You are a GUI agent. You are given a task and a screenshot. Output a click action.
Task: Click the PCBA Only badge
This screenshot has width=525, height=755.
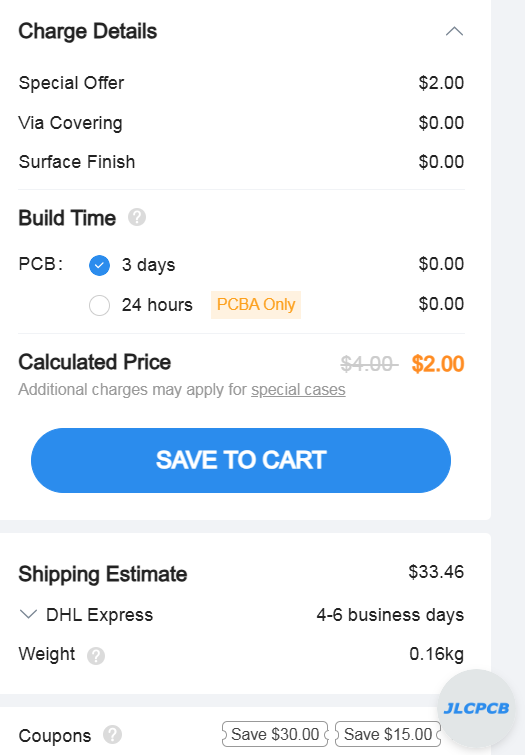[256, 305]
